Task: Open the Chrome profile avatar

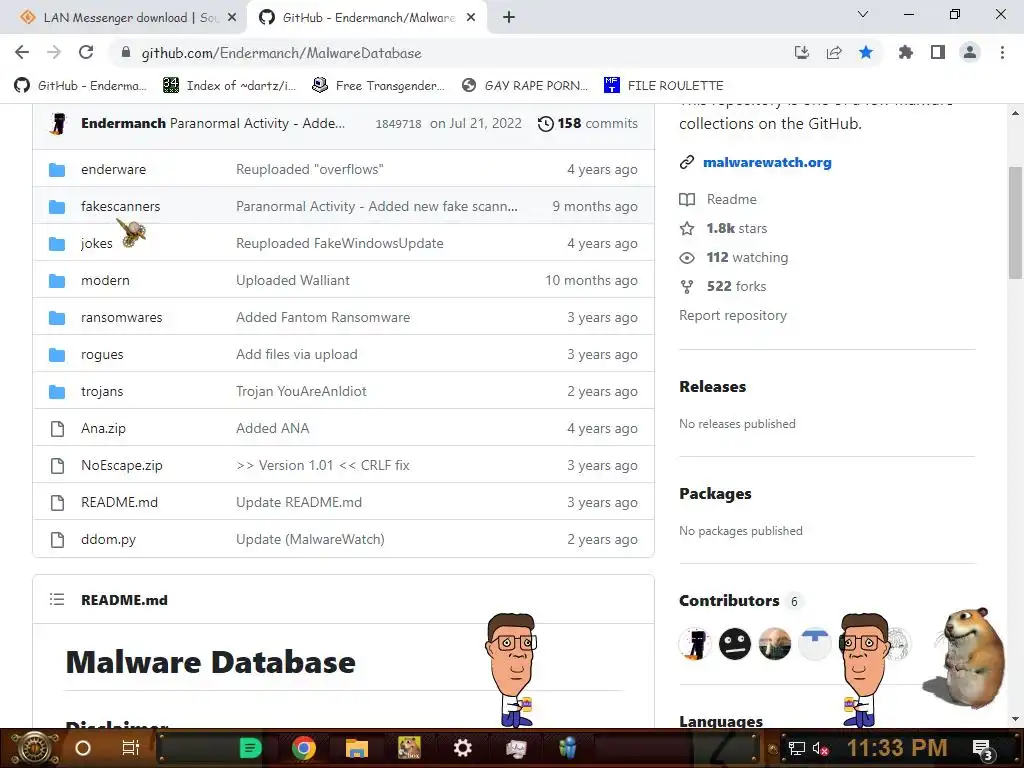Action: pos(970,52)
